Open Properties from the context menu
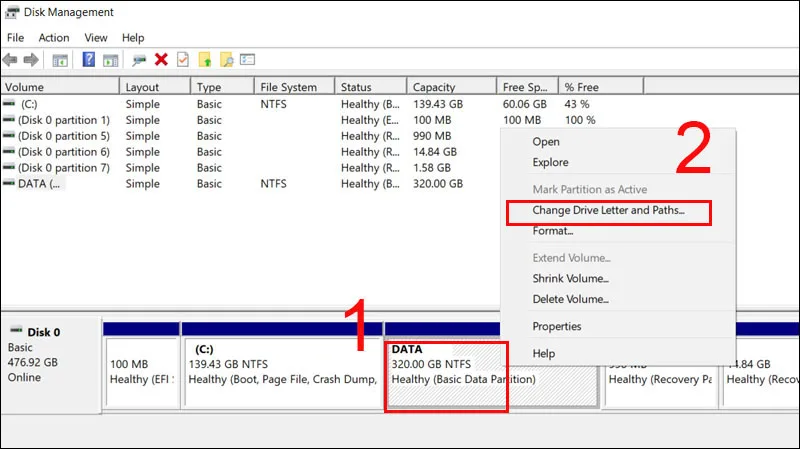 [x=557, y=327]
